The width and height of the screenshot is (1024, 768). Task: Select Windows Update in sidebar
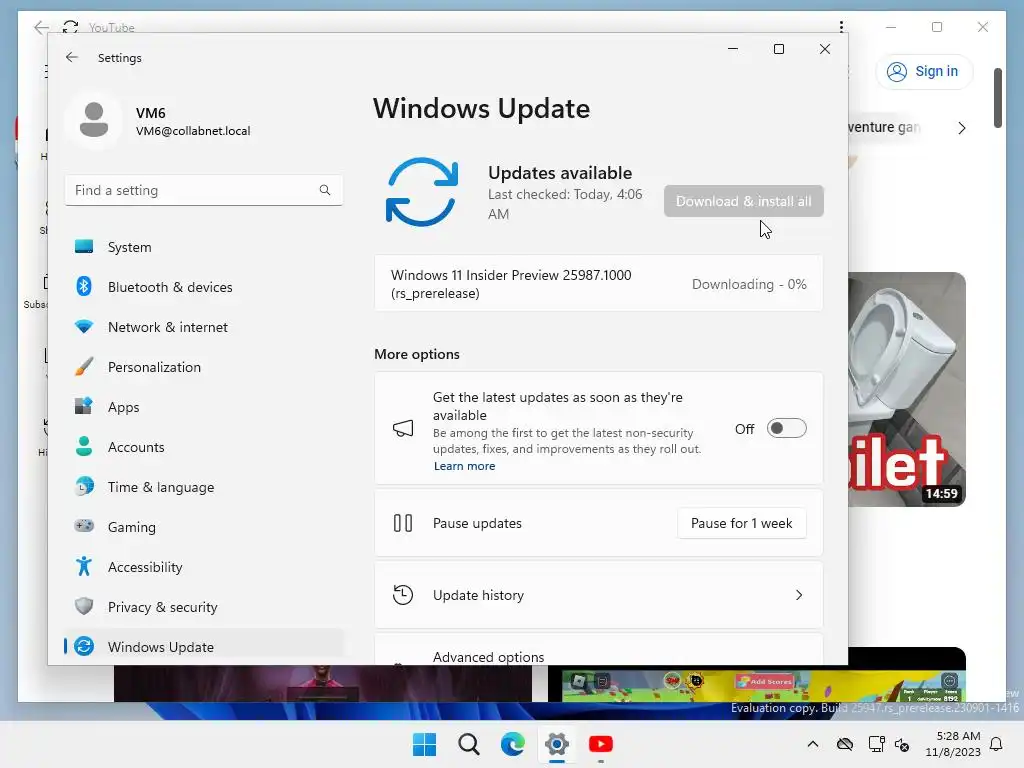click(204, 647)
